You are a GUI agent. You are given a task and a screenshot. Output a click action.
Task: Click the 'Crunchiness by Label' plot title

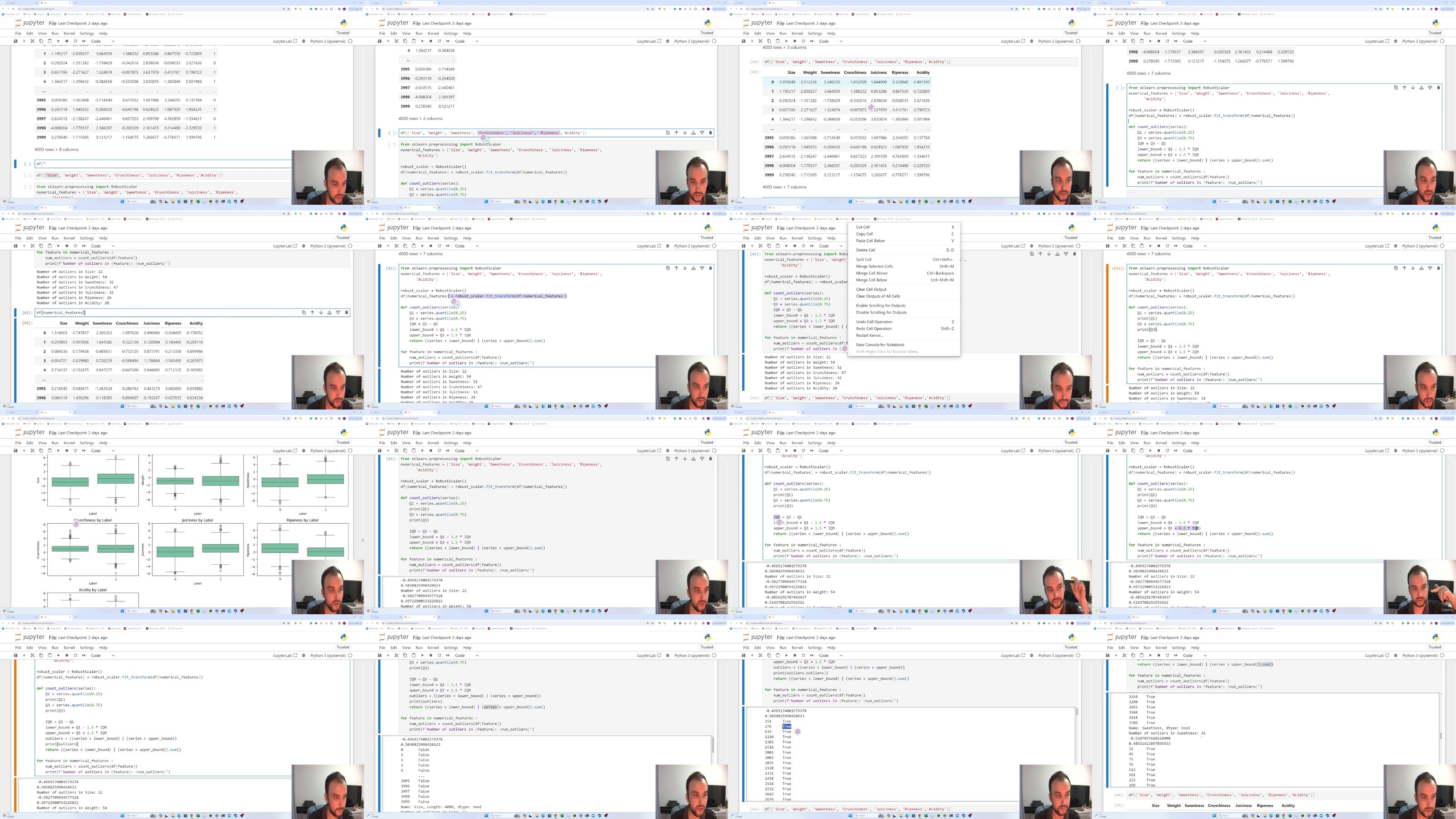pos(93,520)
